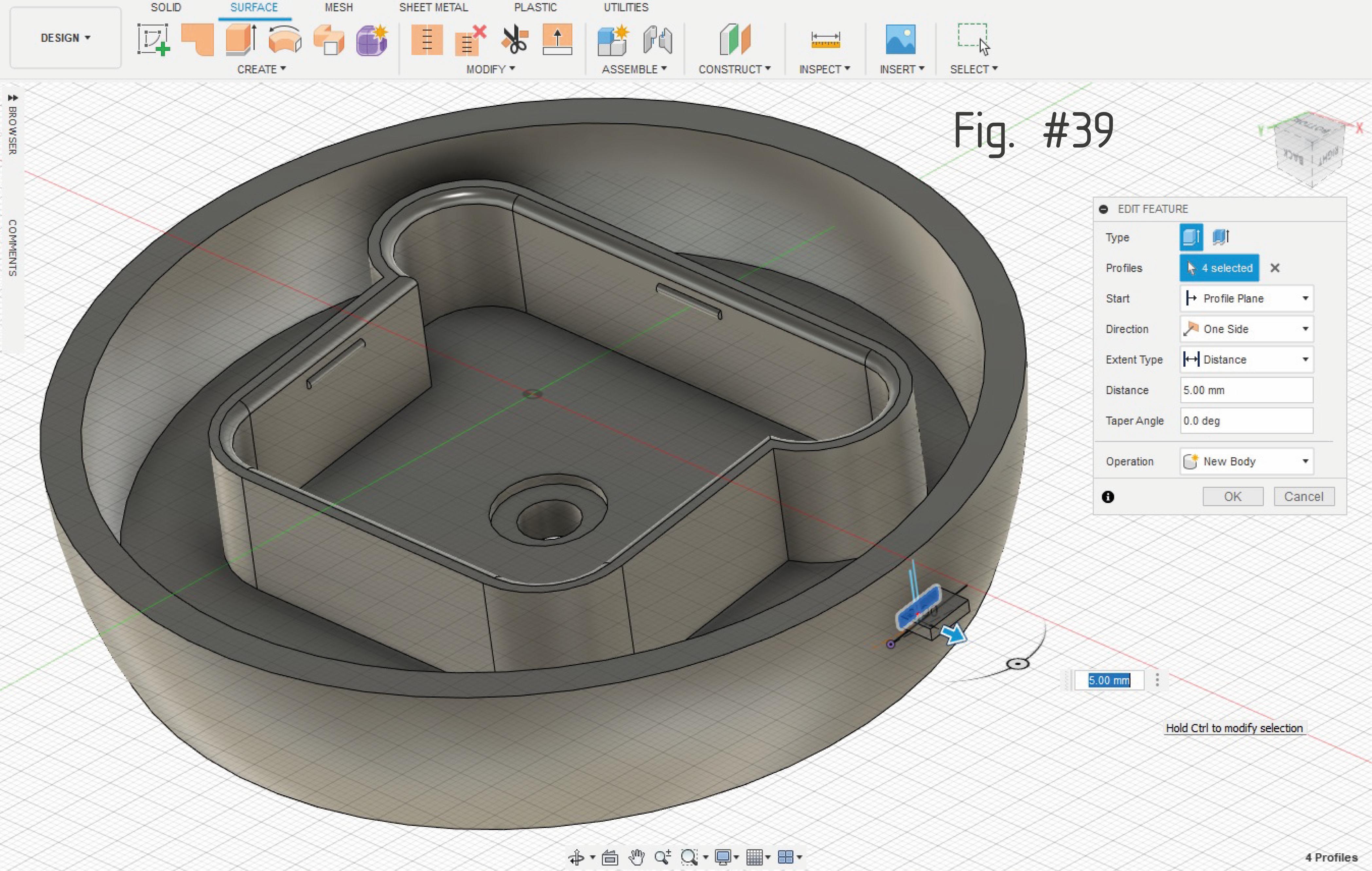Select the Create Form purple icon
Screen dimensions: 1372x871
pos(372,39)
